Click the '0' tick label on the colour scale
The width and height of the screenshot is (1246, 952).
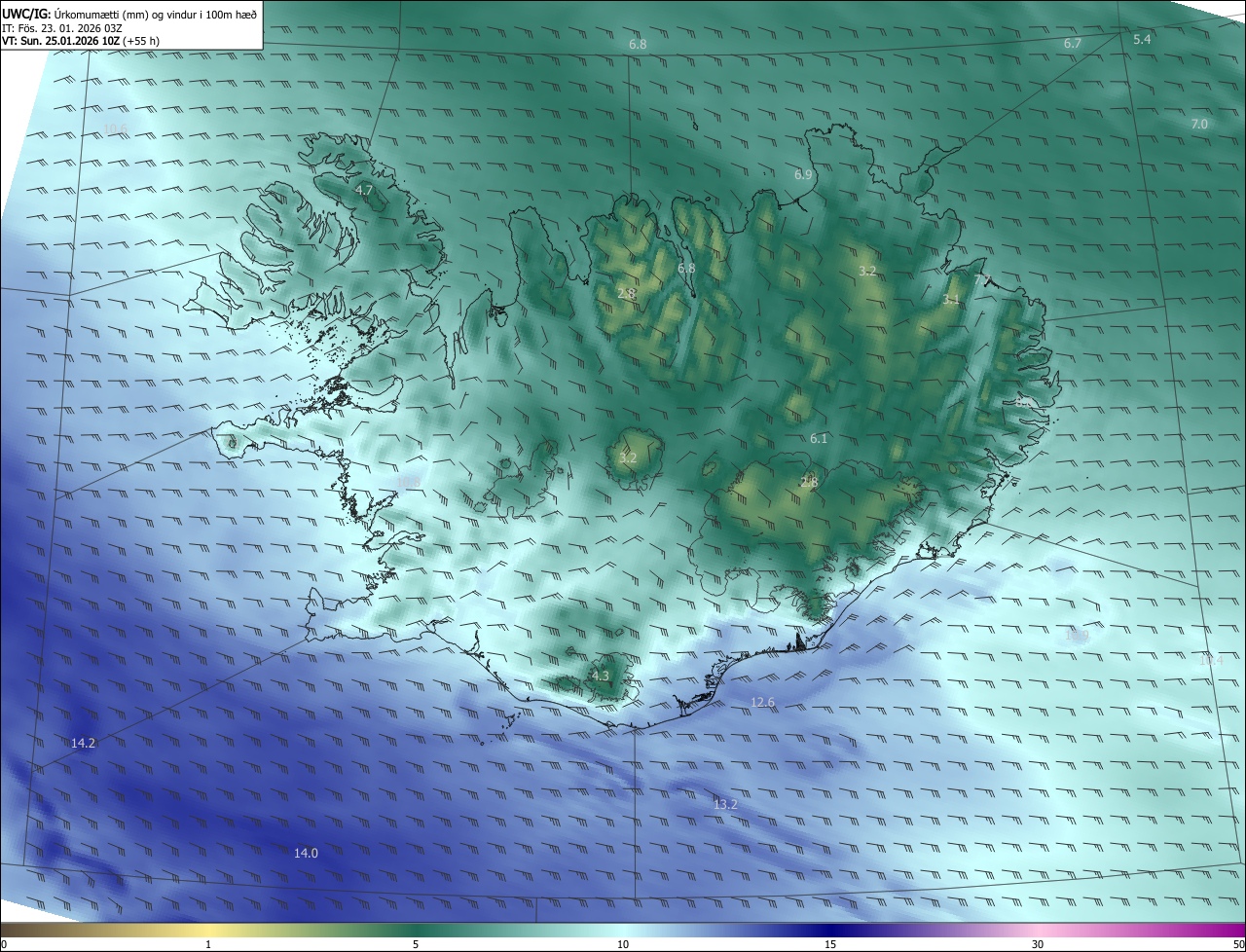[4, 944]
